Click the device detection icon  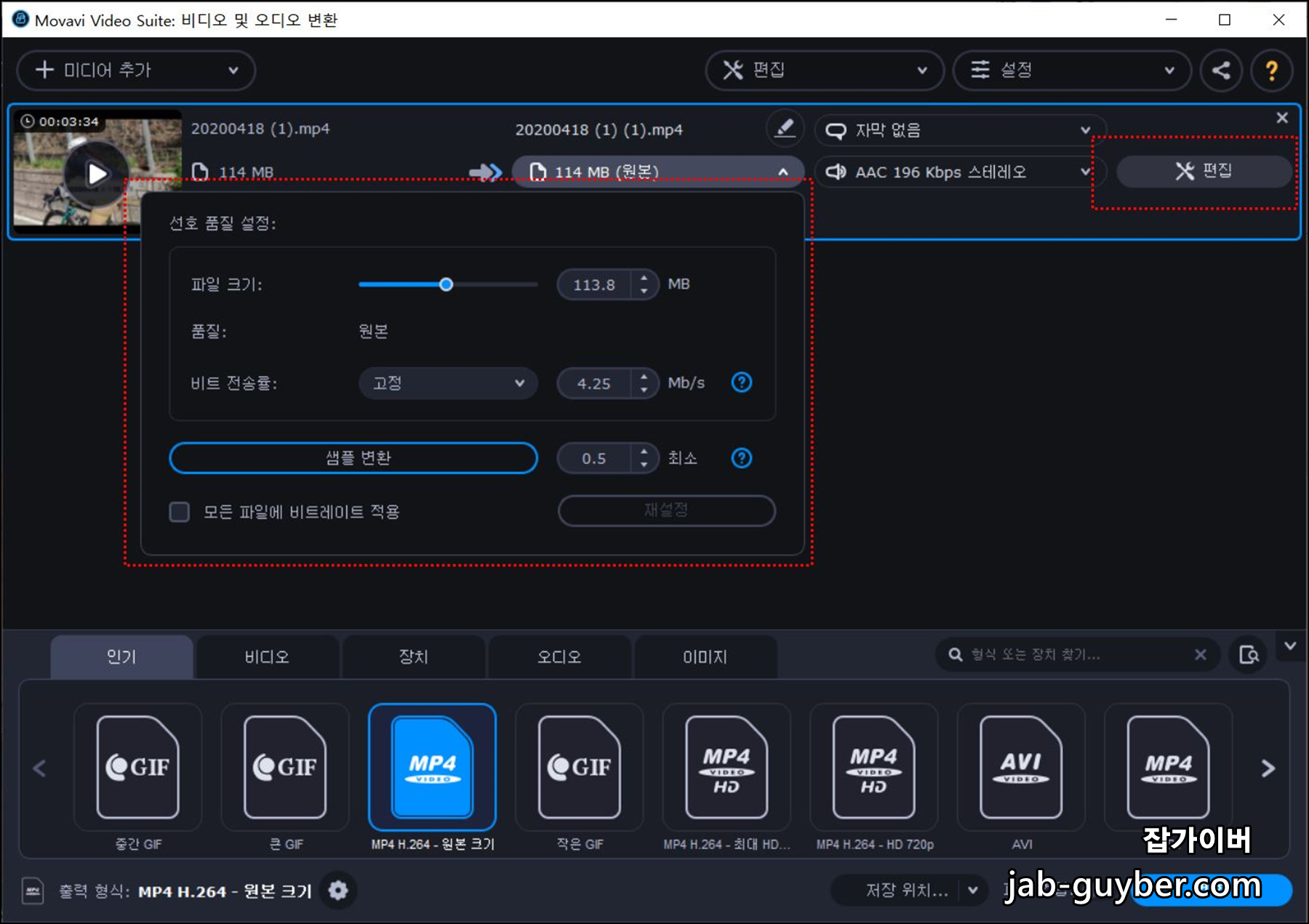1249,655
